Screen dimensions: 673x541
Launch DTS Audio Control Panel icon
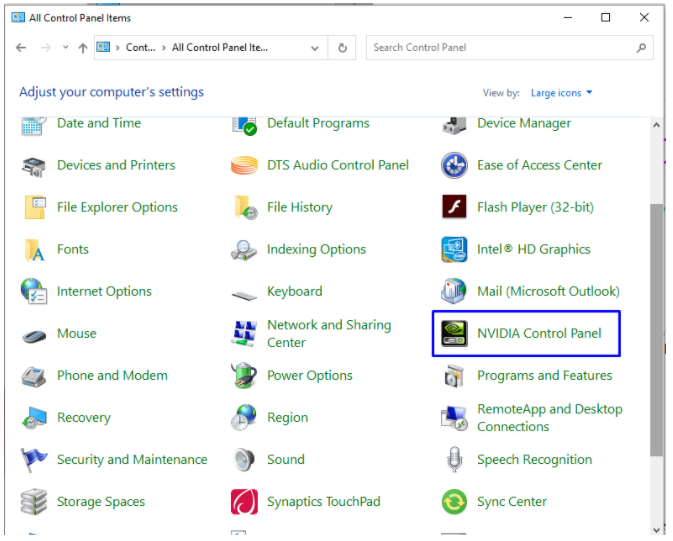pyautogui.click(x=244, y=166)
